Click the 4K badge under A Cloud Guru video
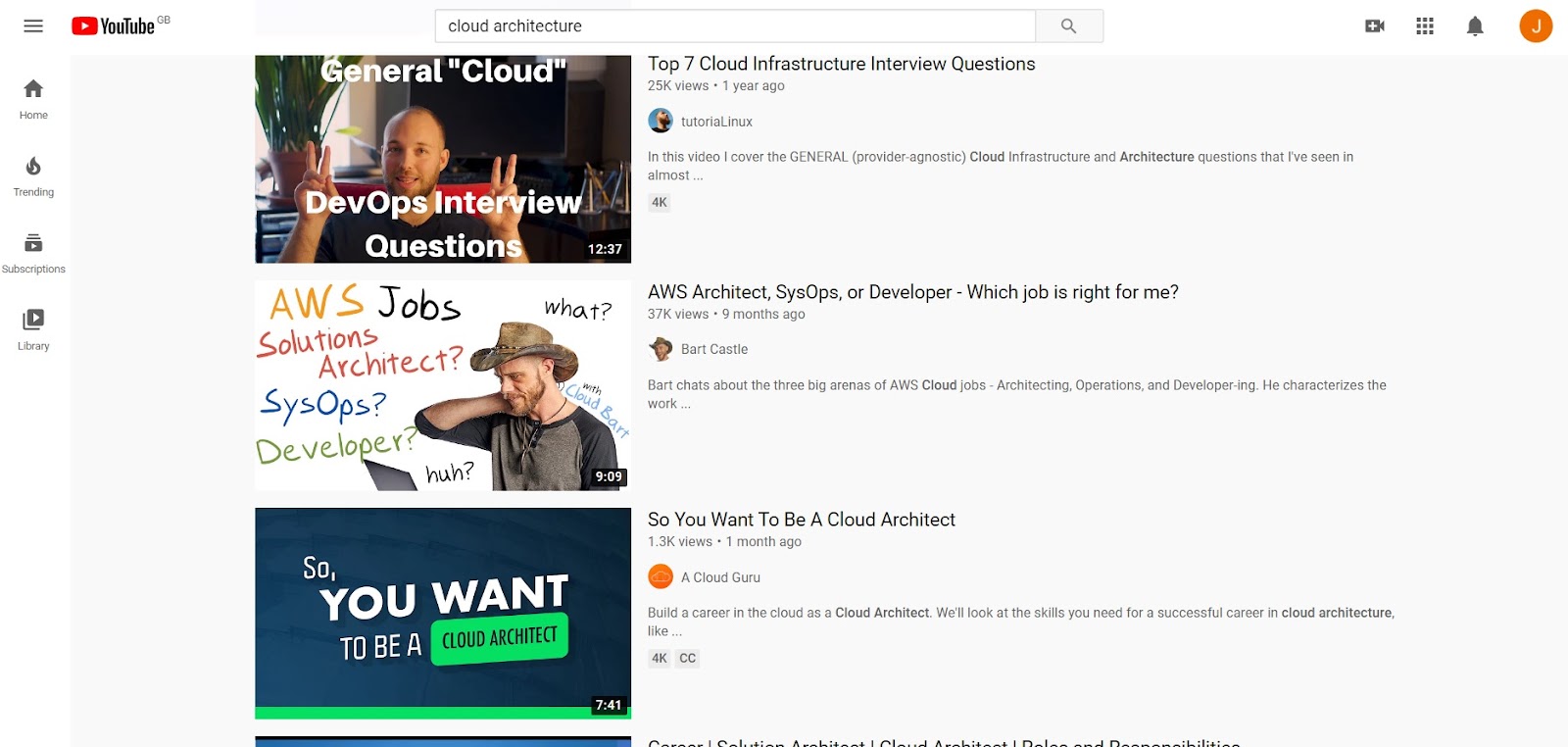Viewport: 1568px width, 747px height. pyautogui.click(x=660, y=659)
